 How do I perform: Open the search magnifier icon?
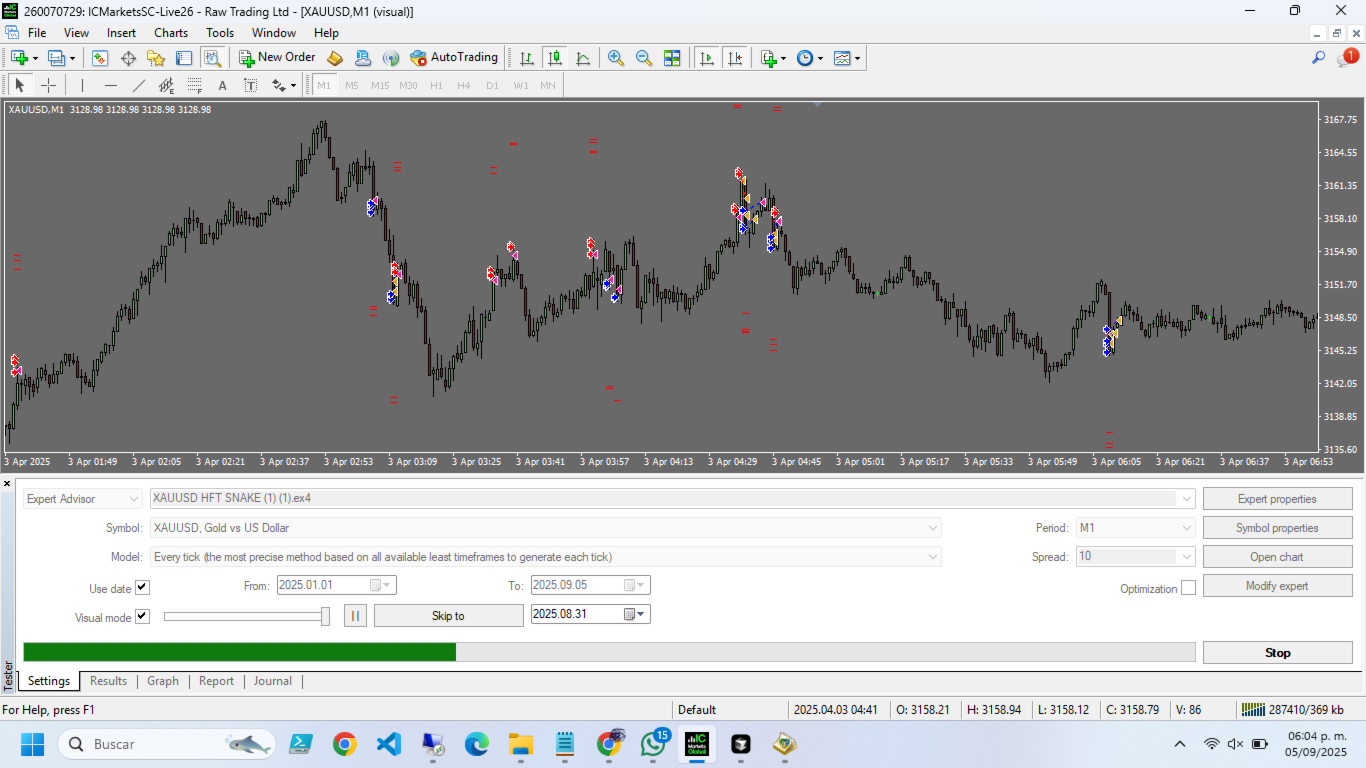click(x=1319, y=58)
